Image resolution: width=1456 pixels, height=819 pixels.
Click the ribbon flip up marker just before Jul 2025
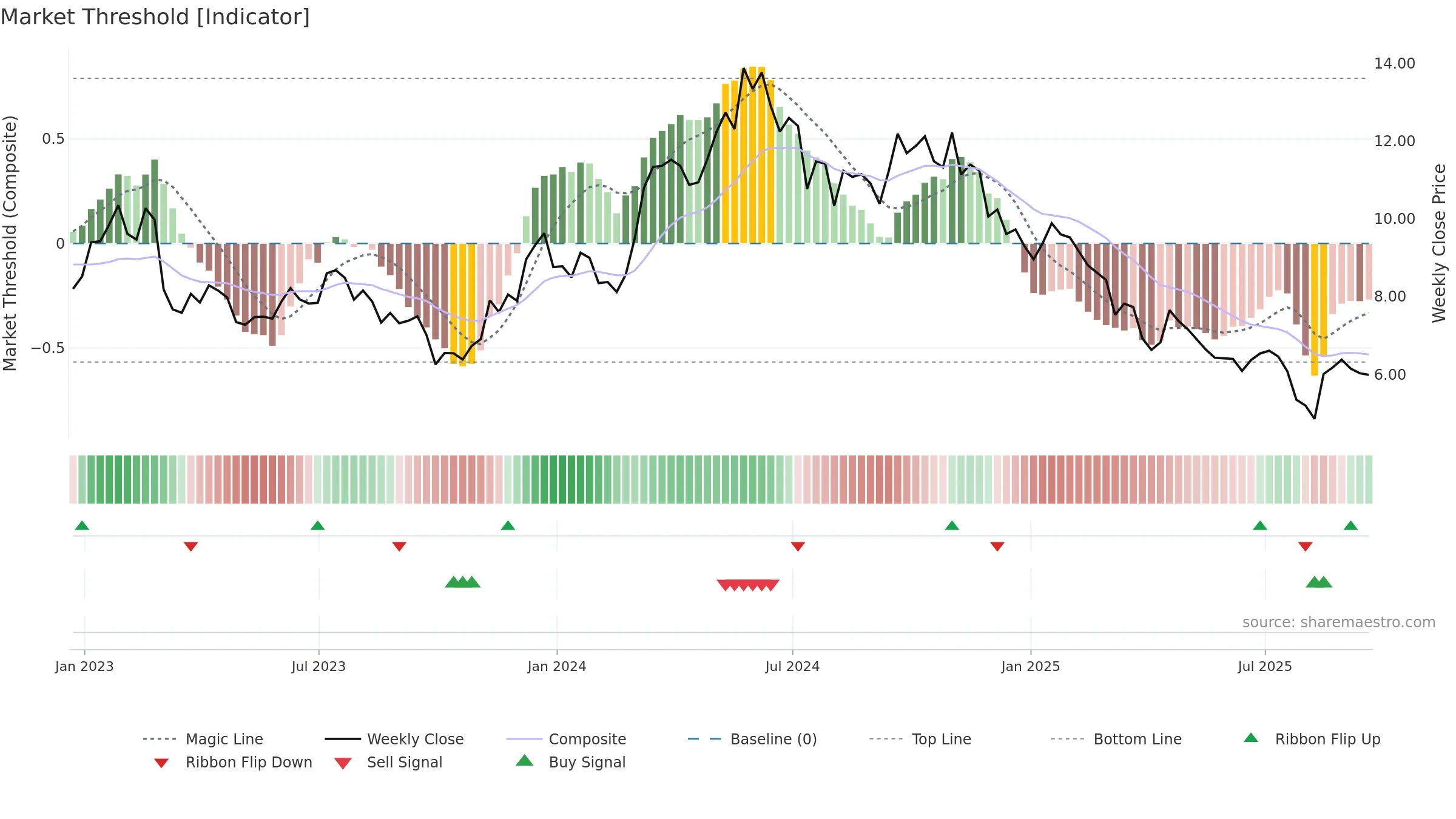[x=1260, y=525]
